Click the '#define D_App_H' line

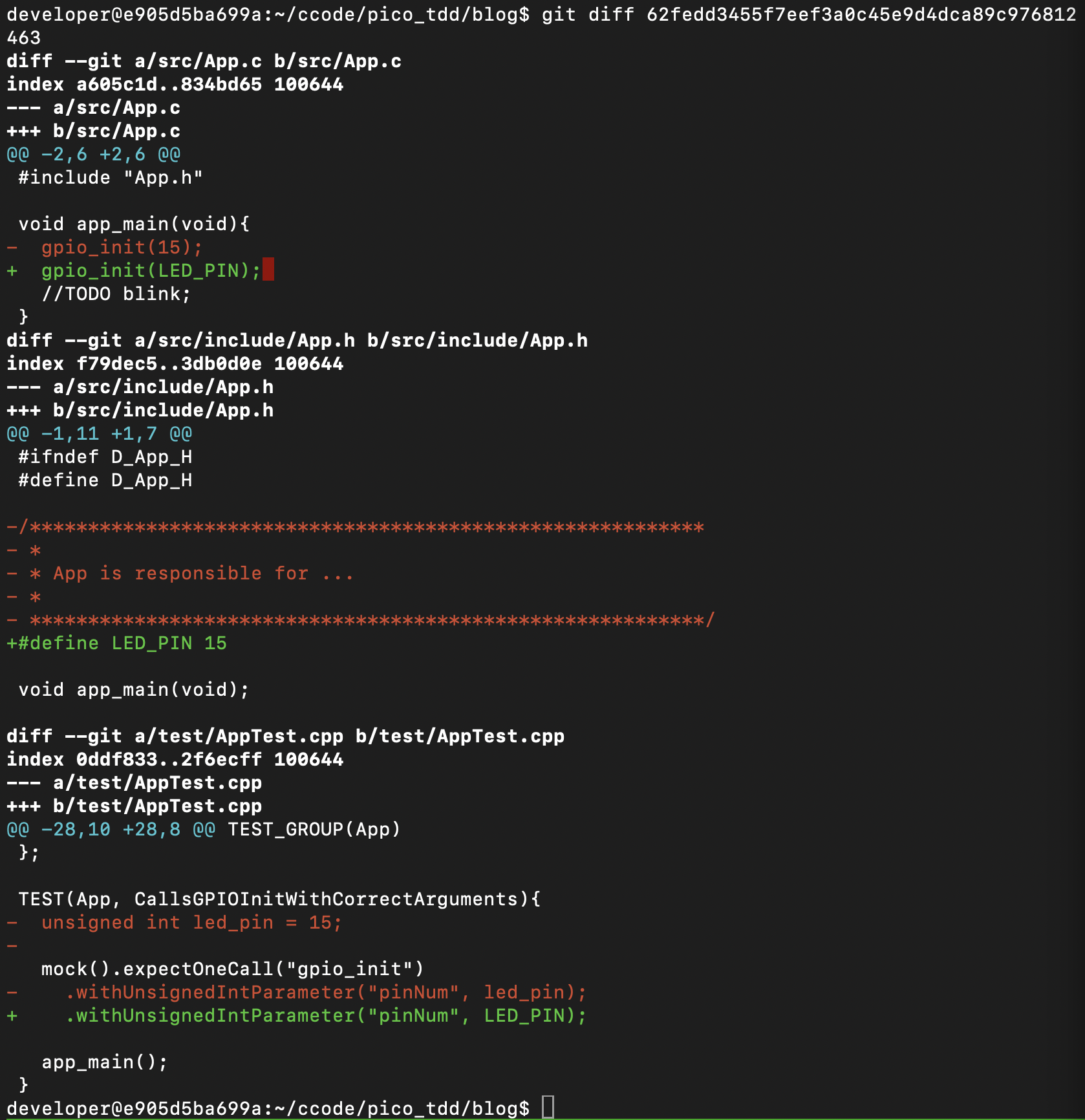click(105, 480)
